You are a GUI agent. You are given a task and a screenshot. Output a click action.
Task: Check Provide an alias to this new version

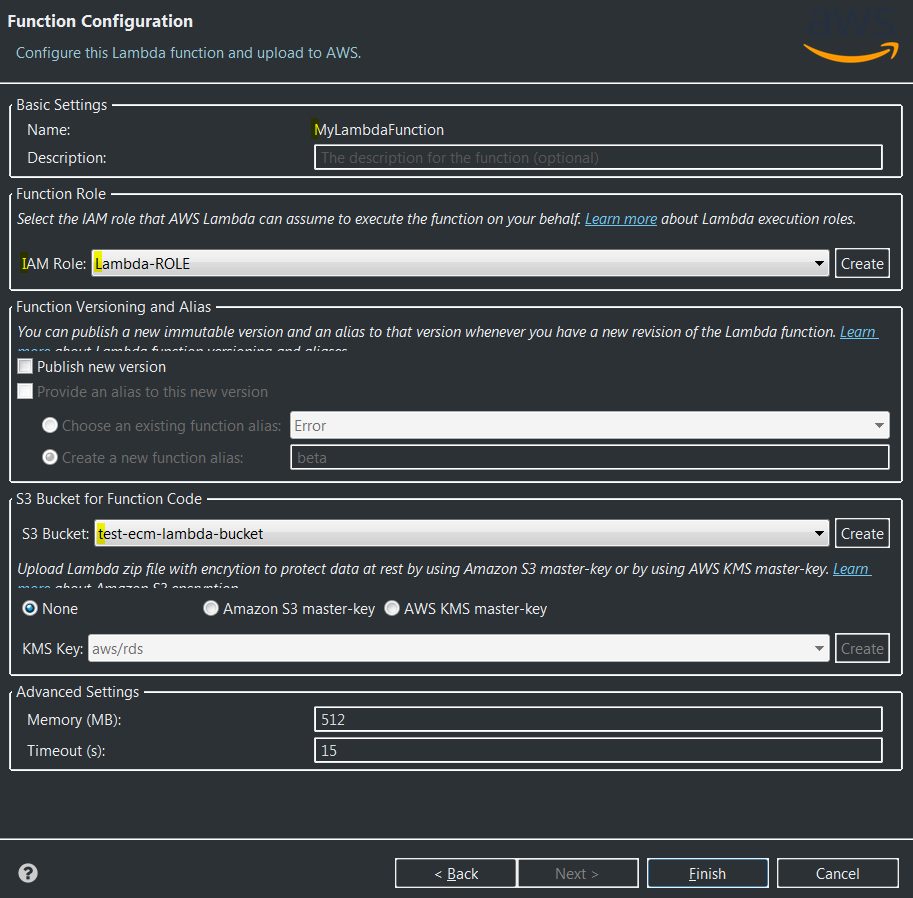coord(25,391)
